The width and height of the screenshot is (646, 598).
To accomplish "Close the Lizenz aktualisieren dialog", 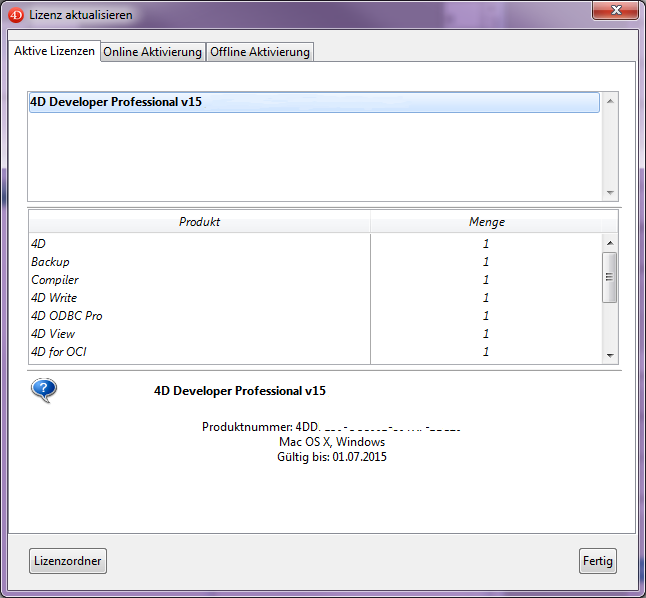I will (x=616, y=10).
